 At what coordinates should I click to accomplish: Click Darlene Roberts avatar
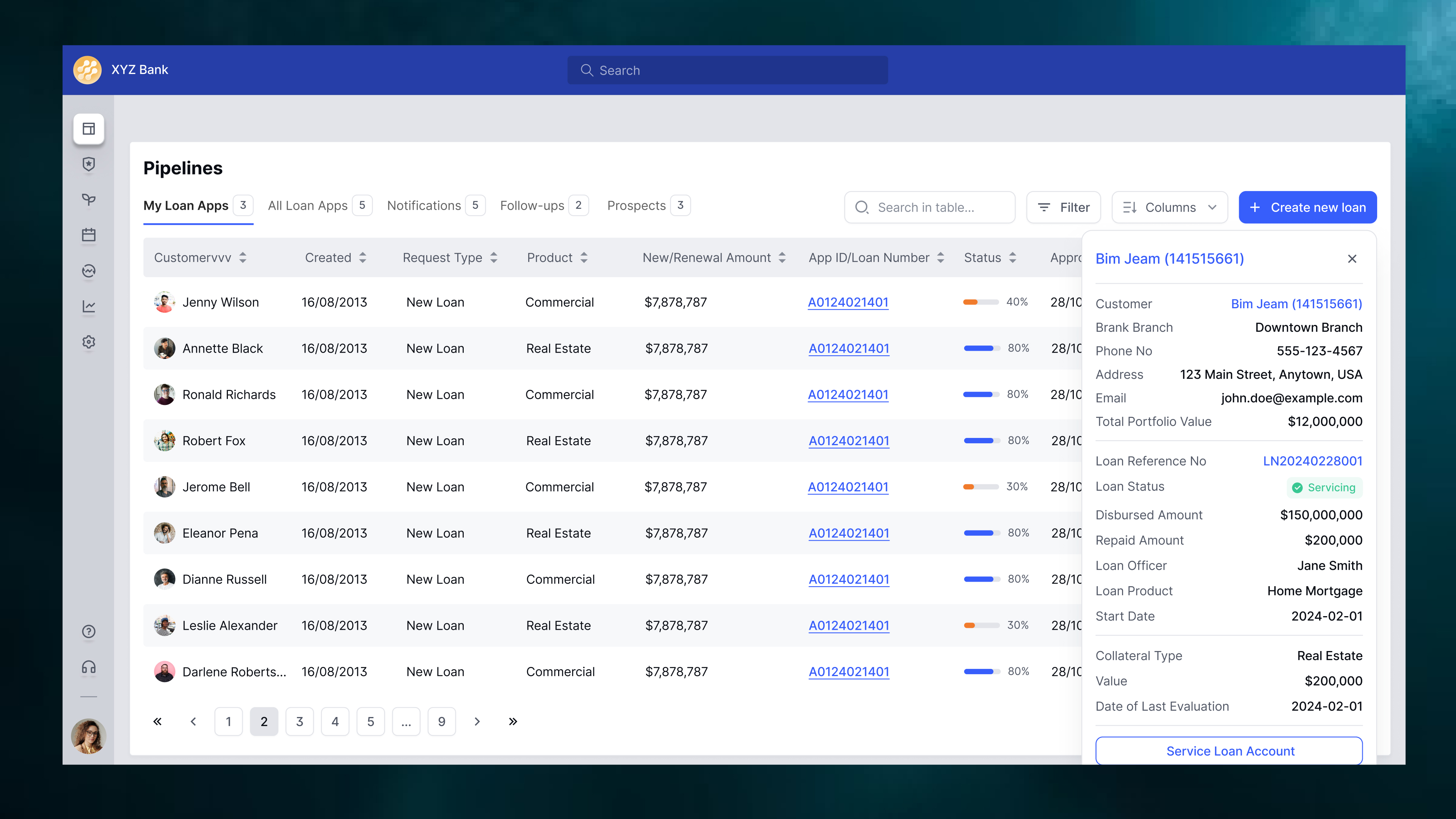165,672
